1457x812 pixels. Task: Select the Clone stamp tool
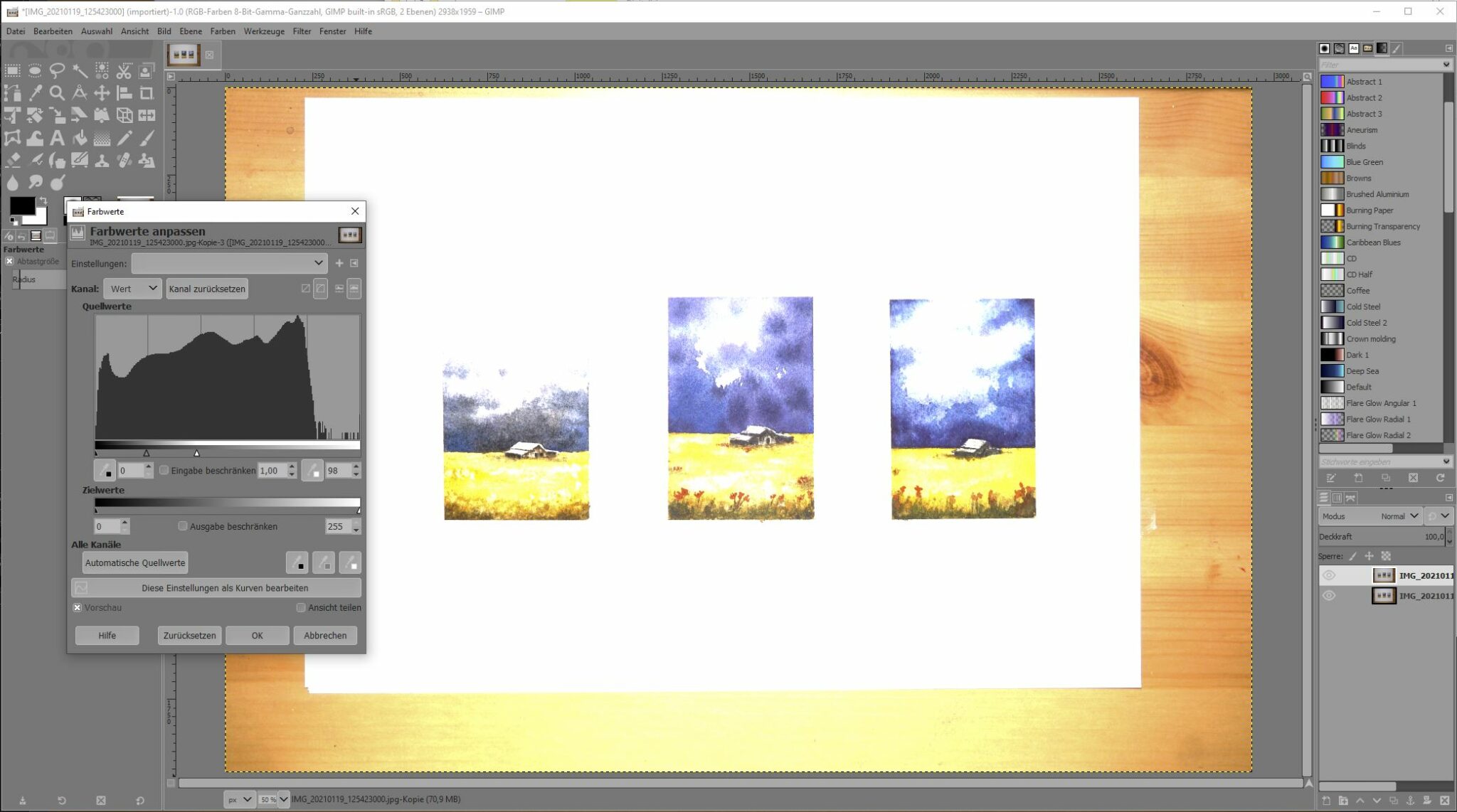click(x=102, y=161)
